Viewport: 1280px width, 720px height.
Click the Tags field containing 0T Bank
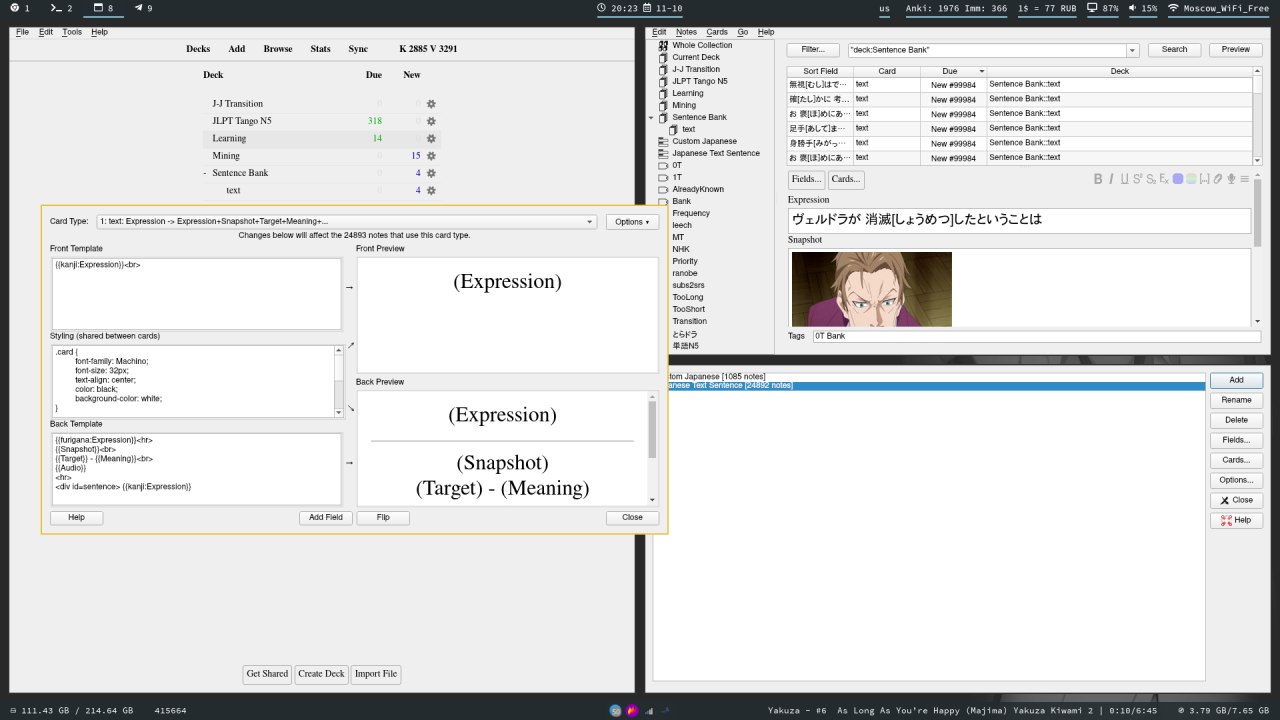coord(1036,337)
